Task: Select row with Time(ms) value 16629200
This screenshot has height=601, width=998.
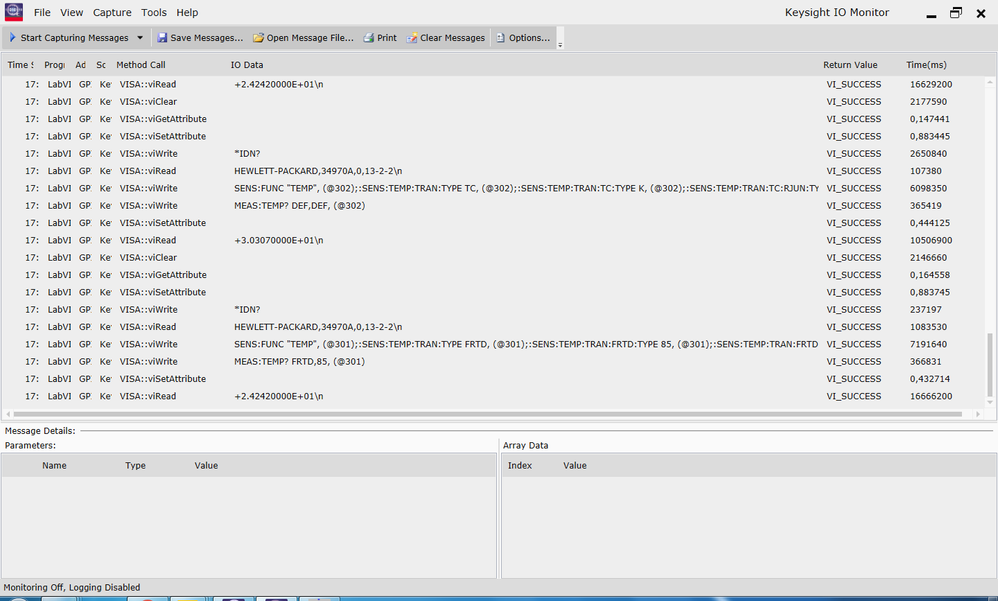Action: coord(494,85)
